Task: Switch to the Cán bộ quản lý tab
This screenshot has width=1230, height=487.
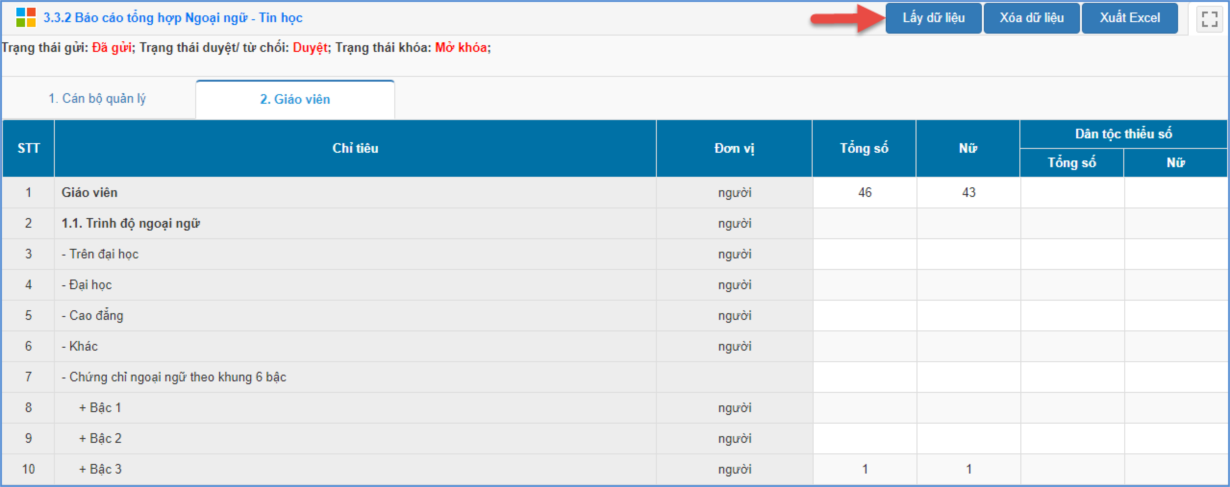Action: point(98,99)
